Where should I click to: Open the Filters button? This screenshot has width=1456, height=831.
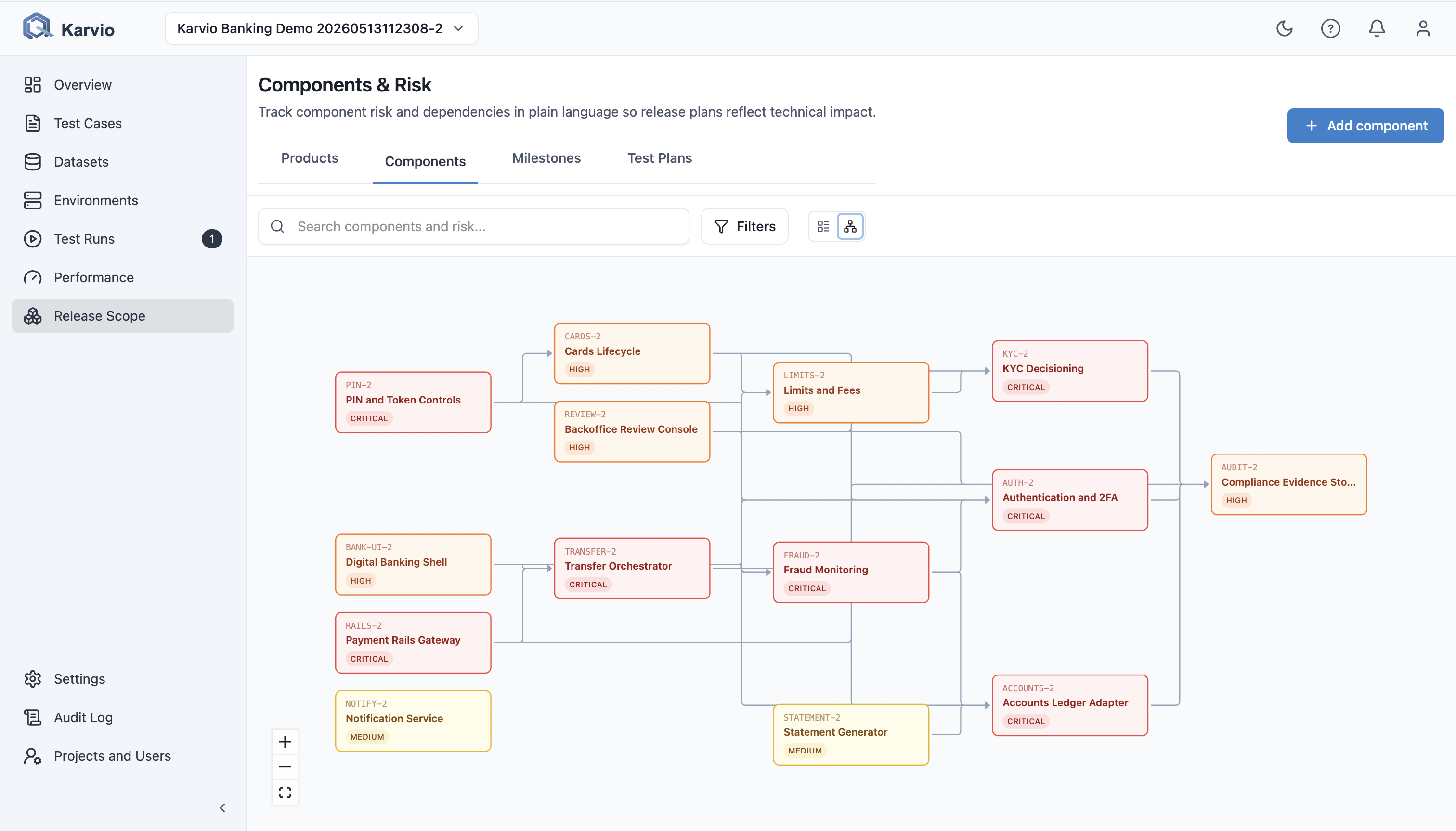(744, 227)
